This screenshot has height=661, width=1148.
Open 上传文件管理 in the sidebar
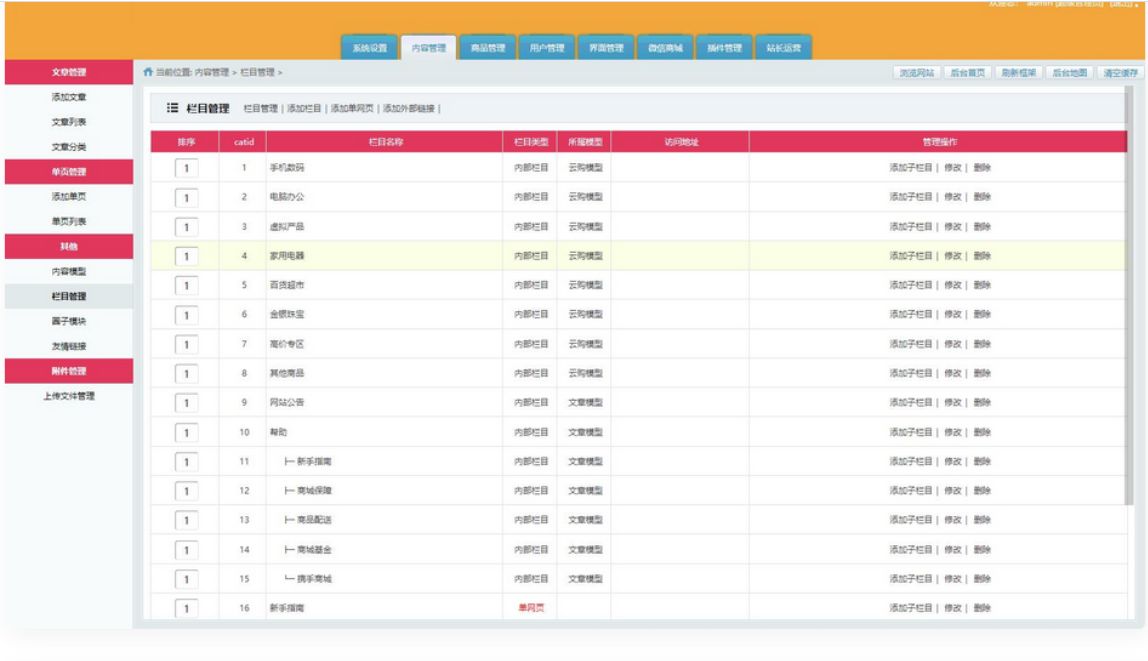tap(69, 396)
